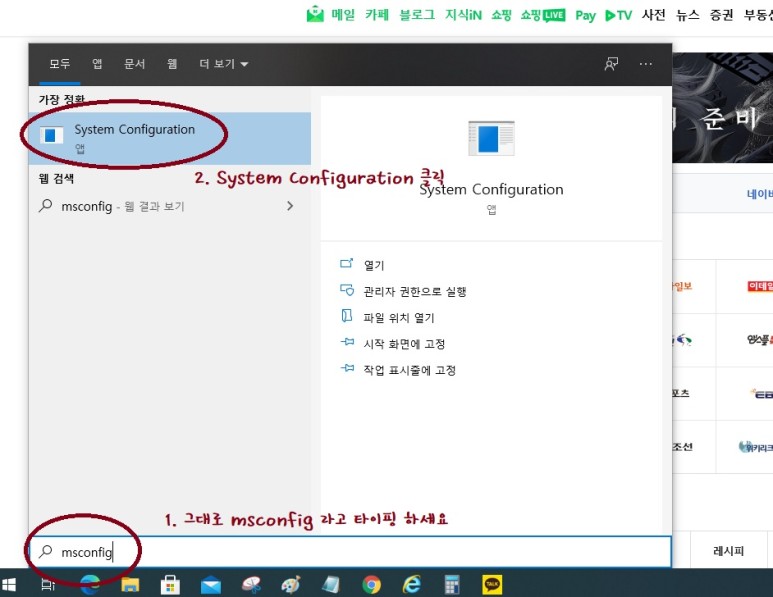Click Naver TV link

(x=618, y=15)
